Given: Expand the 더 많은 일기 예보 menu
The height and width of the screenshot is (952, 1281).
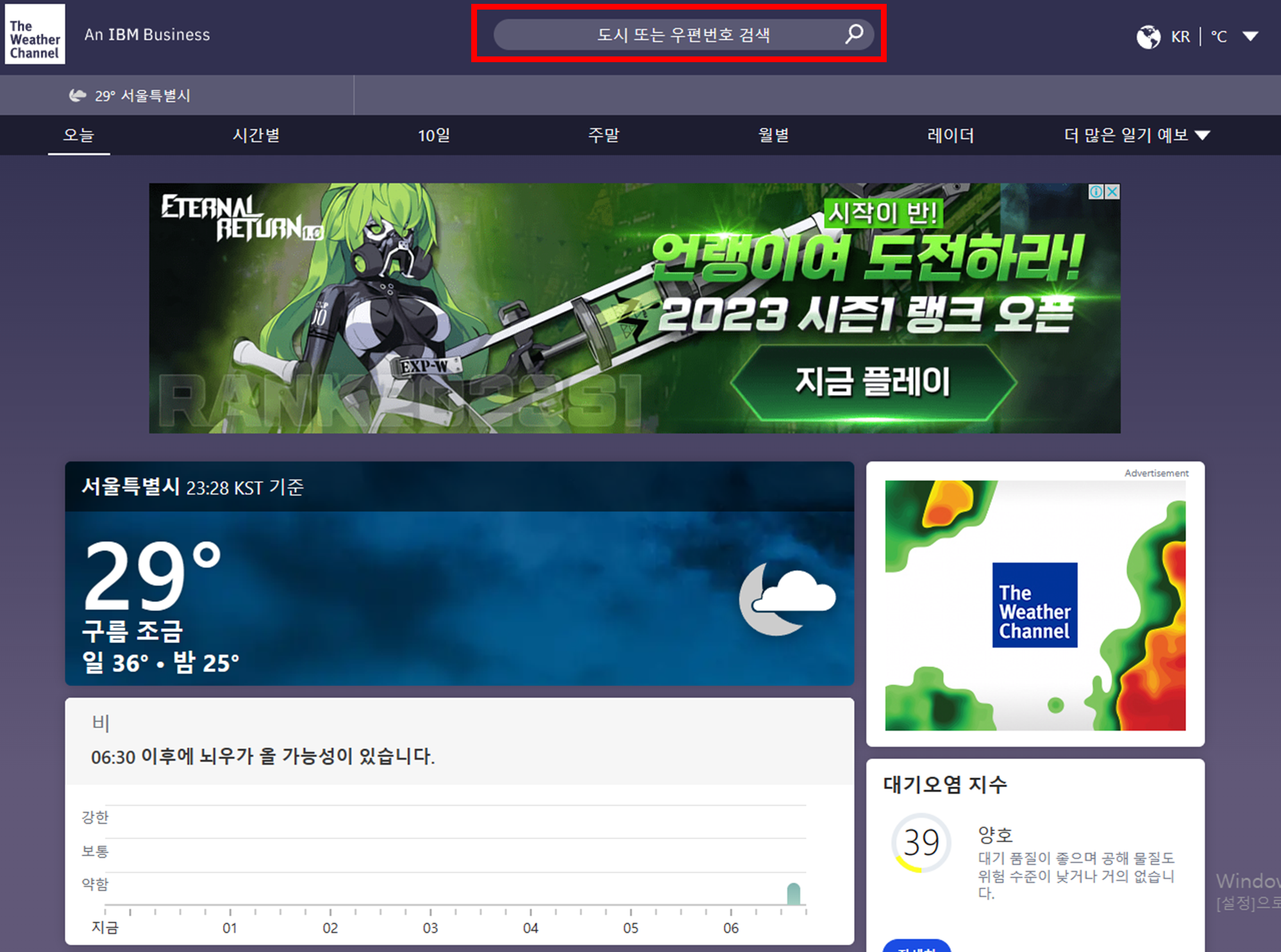Looking at the screenshot, I should coord(1137,135).
